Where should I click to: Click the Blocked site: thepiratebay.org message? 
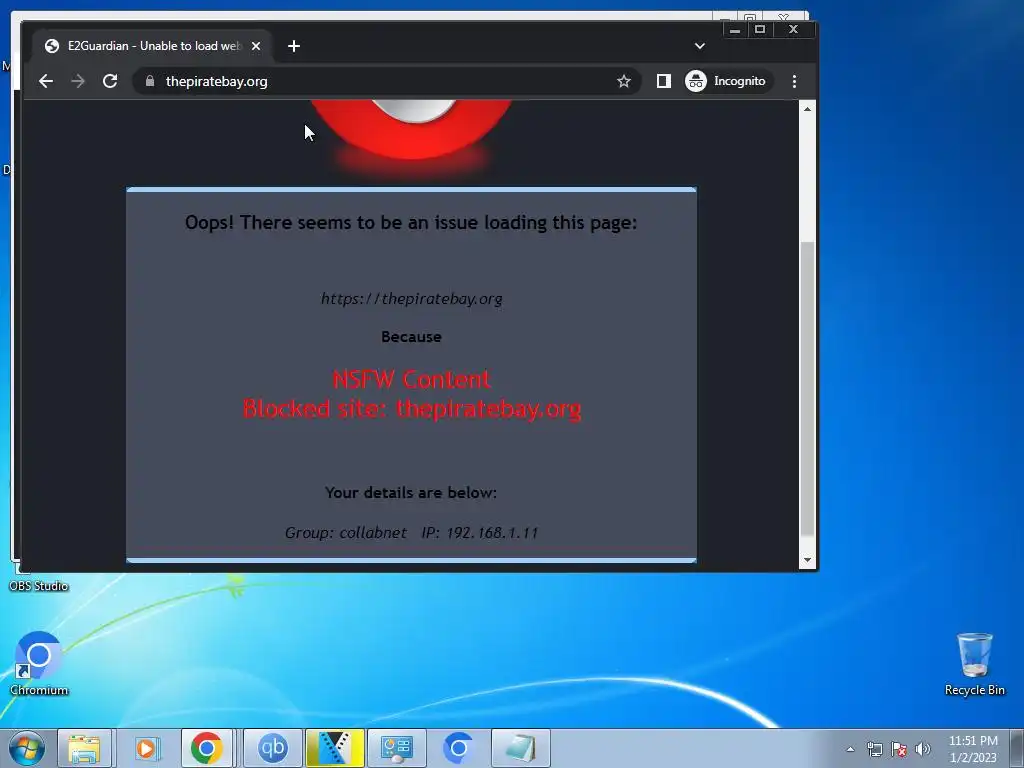tap(411, 409)
